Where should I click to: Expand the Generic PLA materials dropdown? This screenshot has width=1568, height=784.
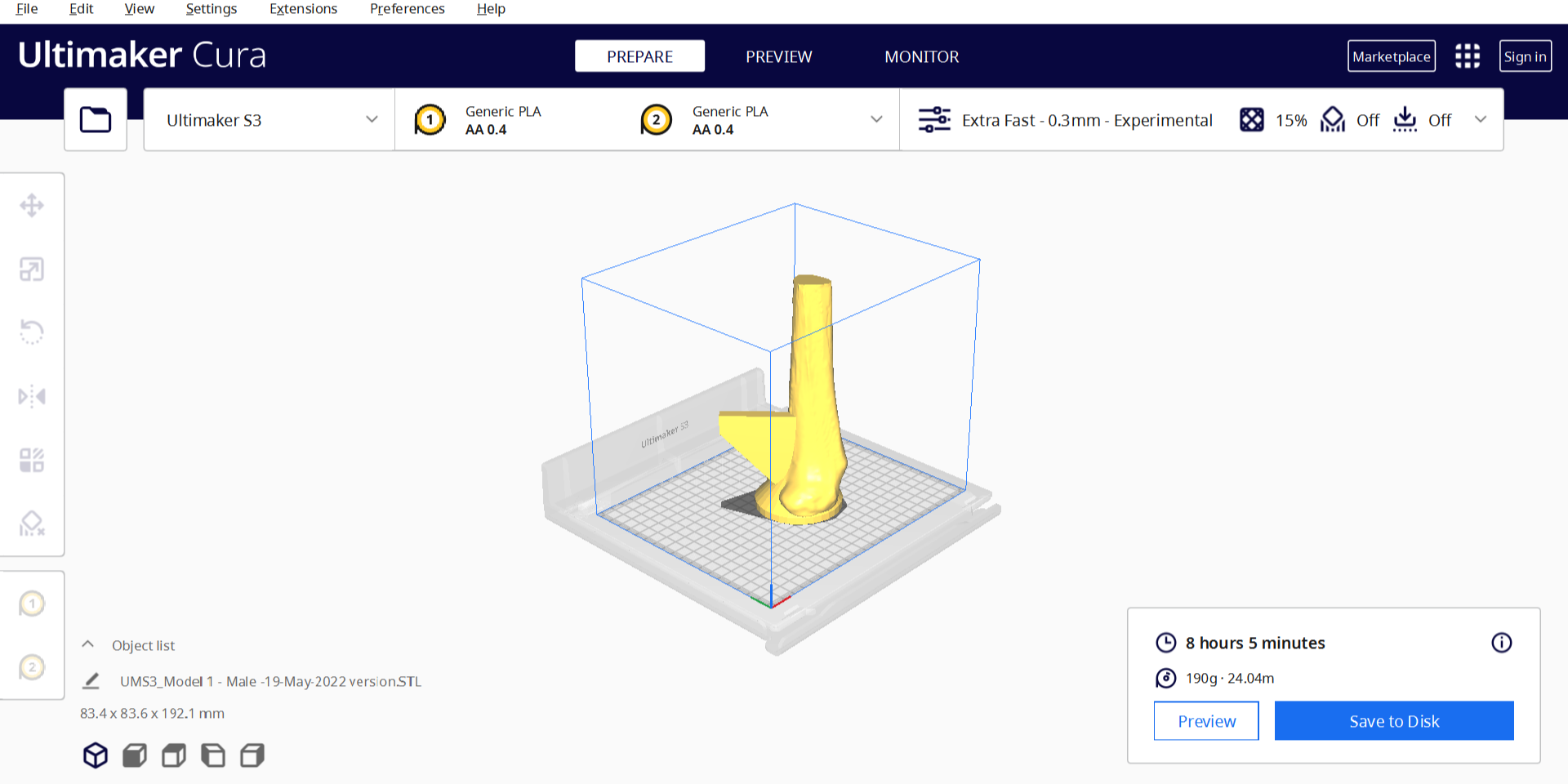pos(876,120)
